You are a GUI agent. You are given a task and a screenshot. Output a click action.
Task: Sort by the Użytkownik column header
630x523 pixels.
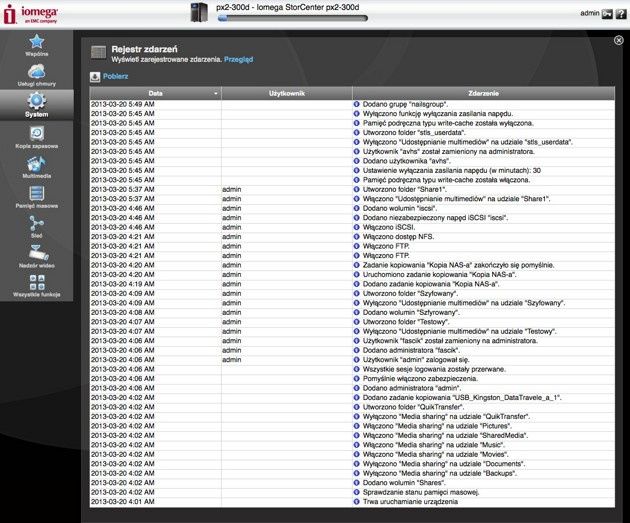click(x=286, y=94)
